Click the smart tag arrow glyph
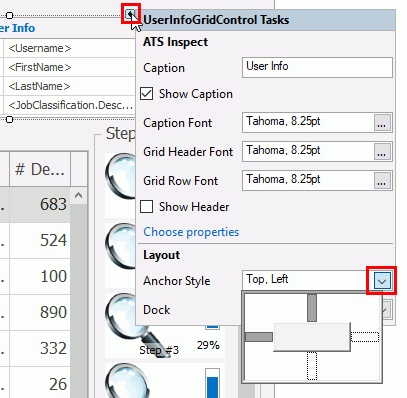 [x=131, y=14]
